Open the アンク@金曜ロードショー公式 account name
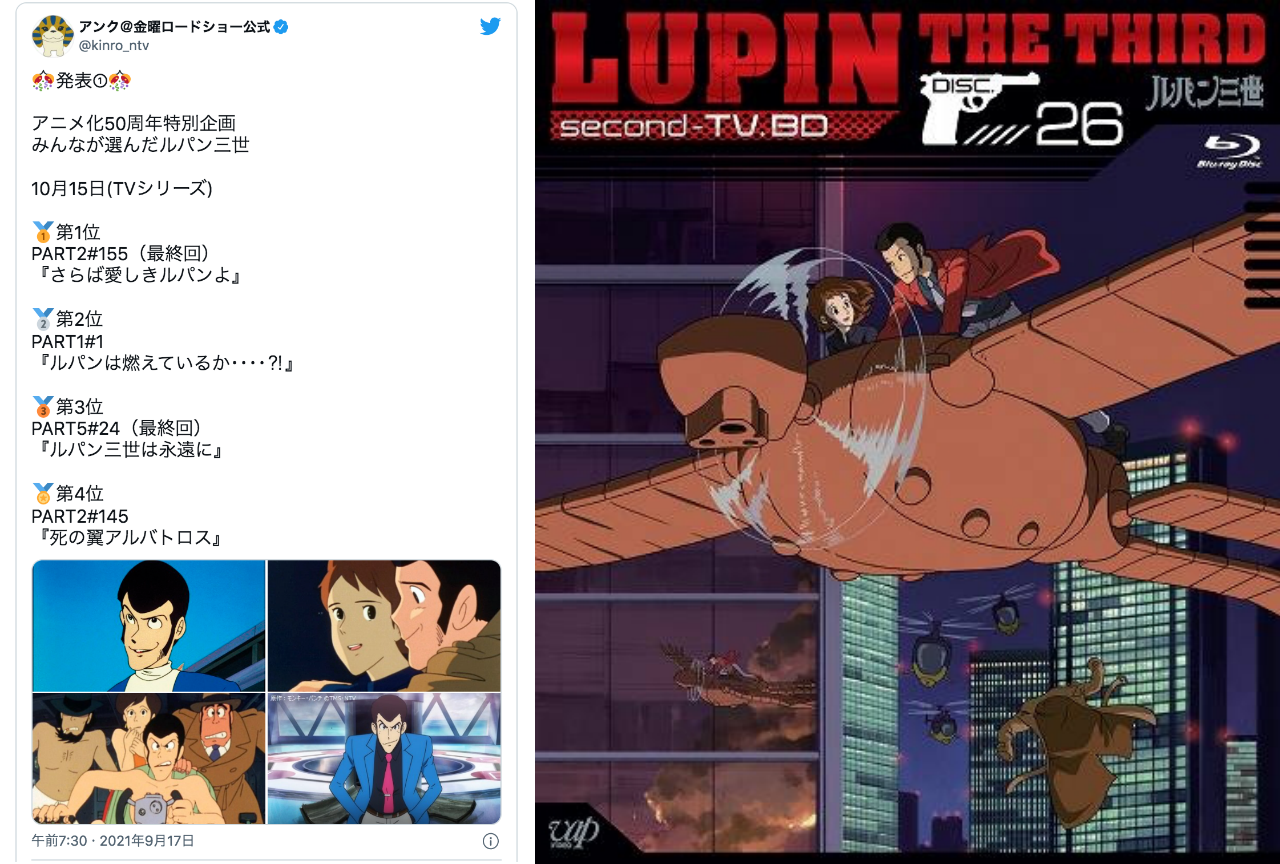The image size is (1280, 864). (175, 27)
